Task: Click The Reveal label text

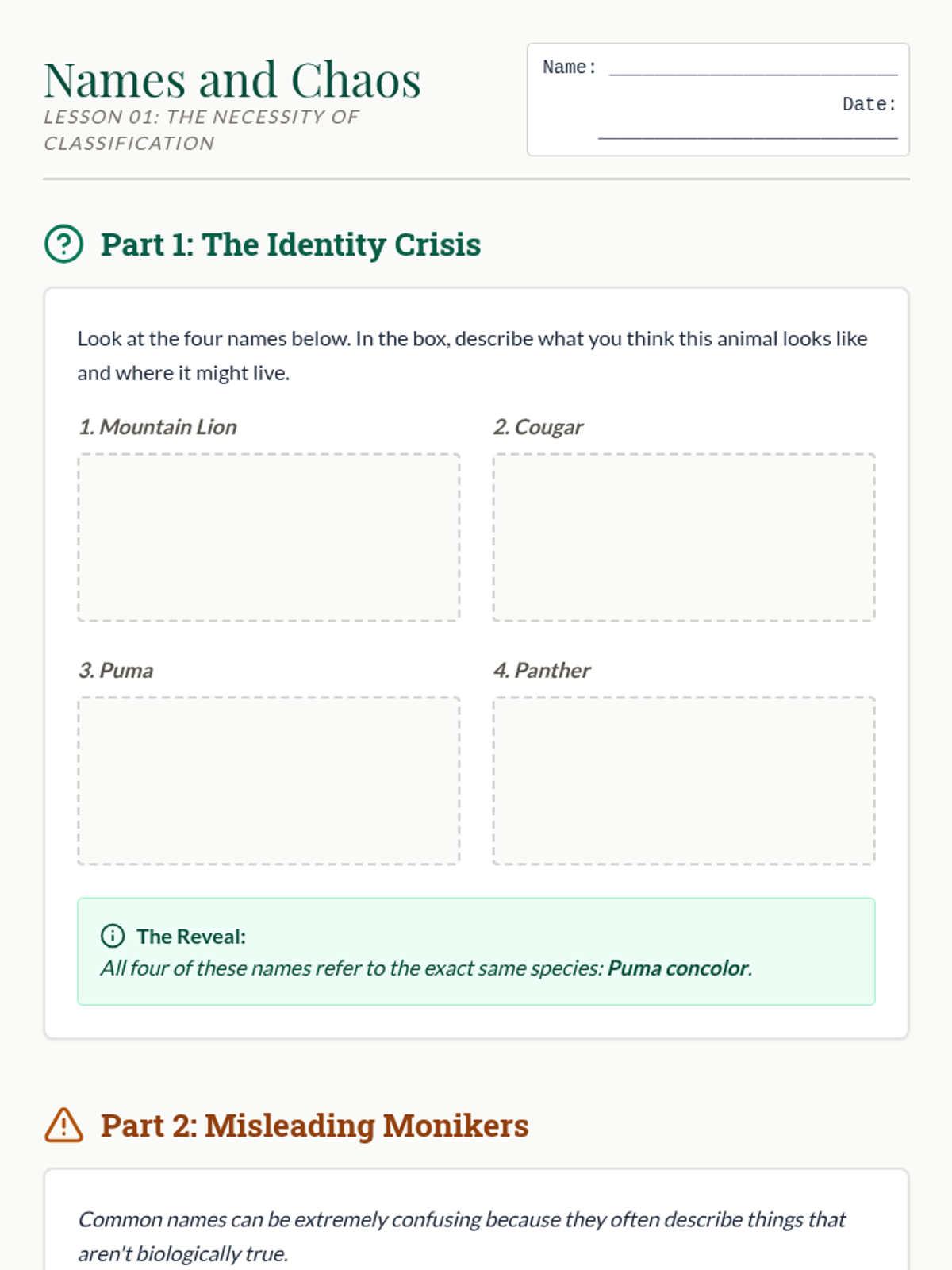Action: tap(191, 937)
